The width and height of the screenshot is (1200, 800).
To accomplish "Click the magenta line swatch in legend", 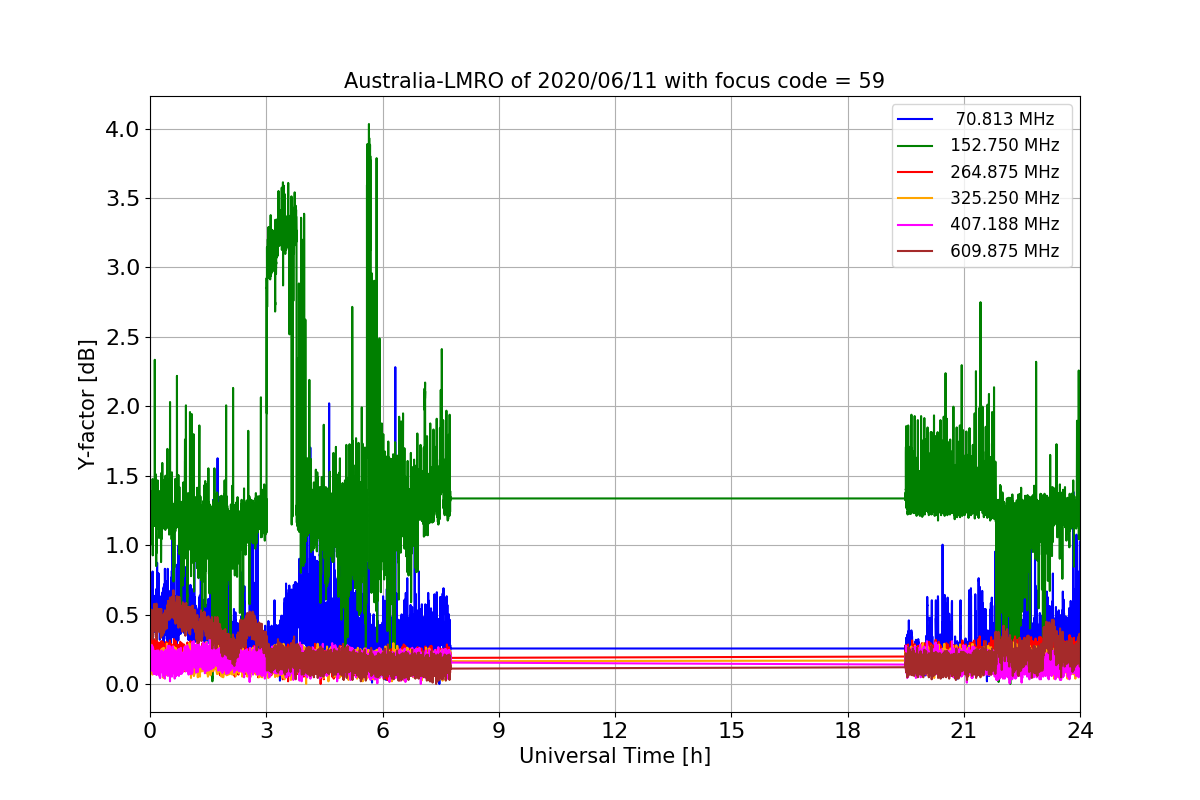I will (915, 224).
